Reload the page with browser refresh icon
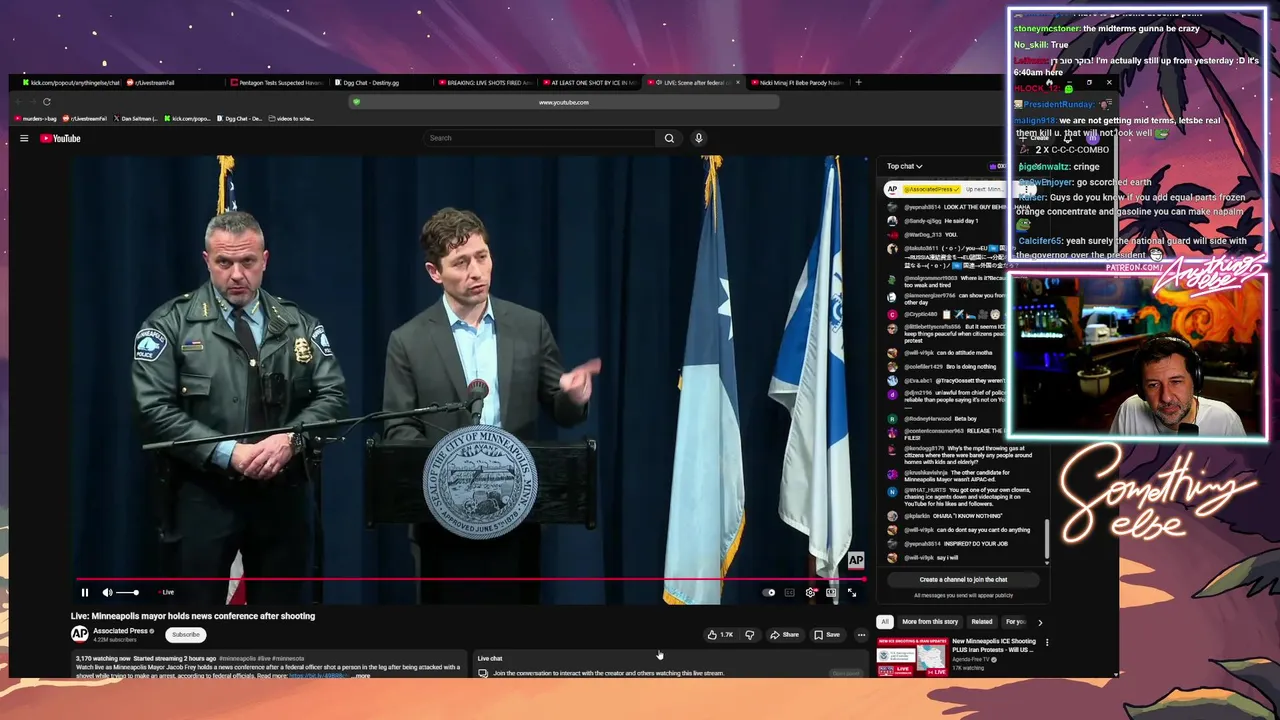The height and width of the screenshot is (720, 1280). coord(46,101)
